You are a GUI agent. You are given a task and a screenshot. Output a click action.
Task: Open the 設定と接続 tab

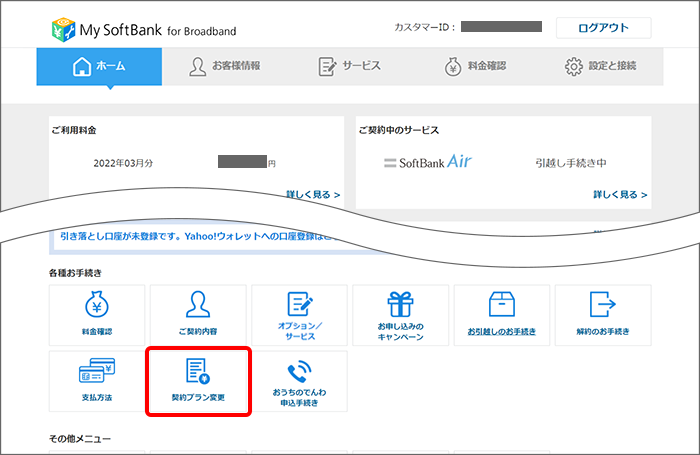(x=600, y=67)
